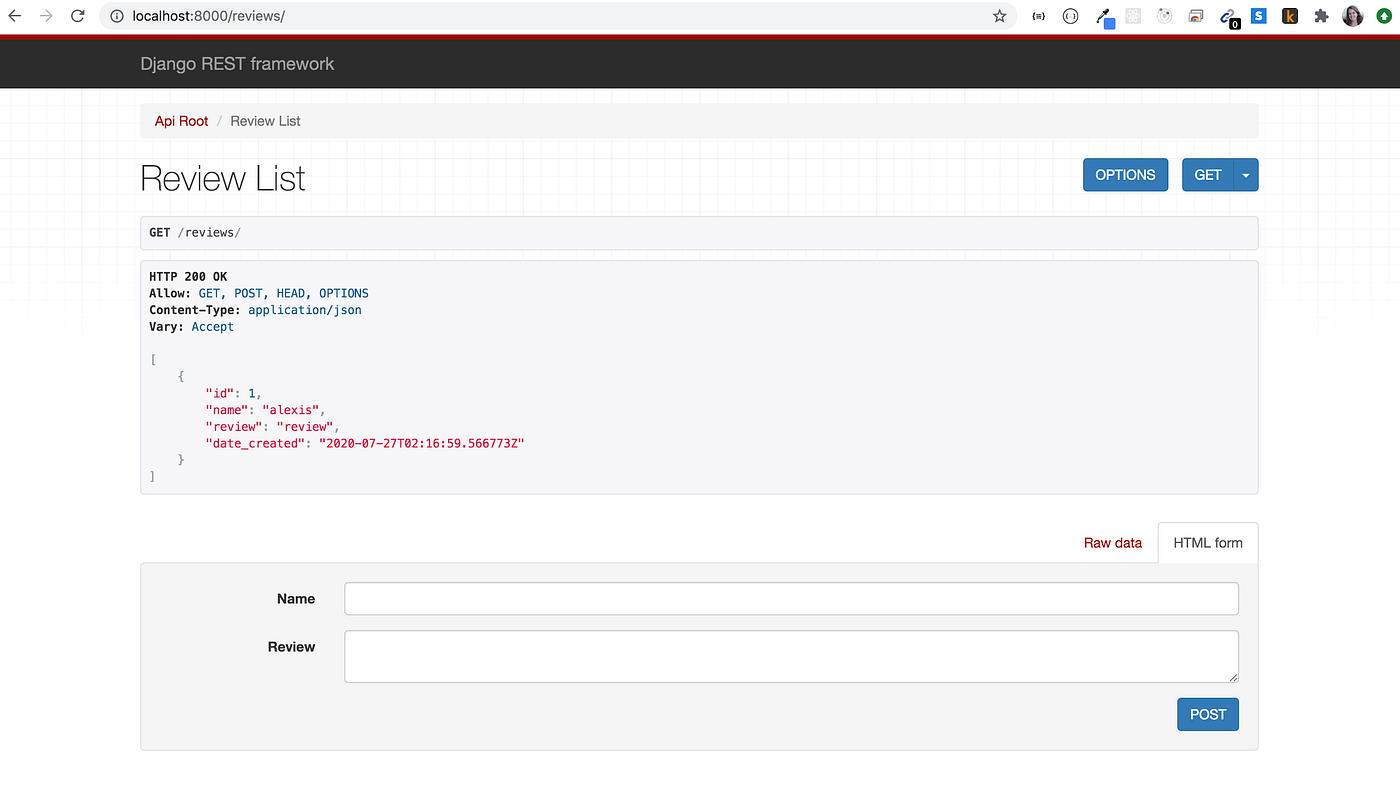Image resolution: width=1400 pixels, height=797 pixels.
Task: Click the OPTIONS button
Action: point(1125,174)
